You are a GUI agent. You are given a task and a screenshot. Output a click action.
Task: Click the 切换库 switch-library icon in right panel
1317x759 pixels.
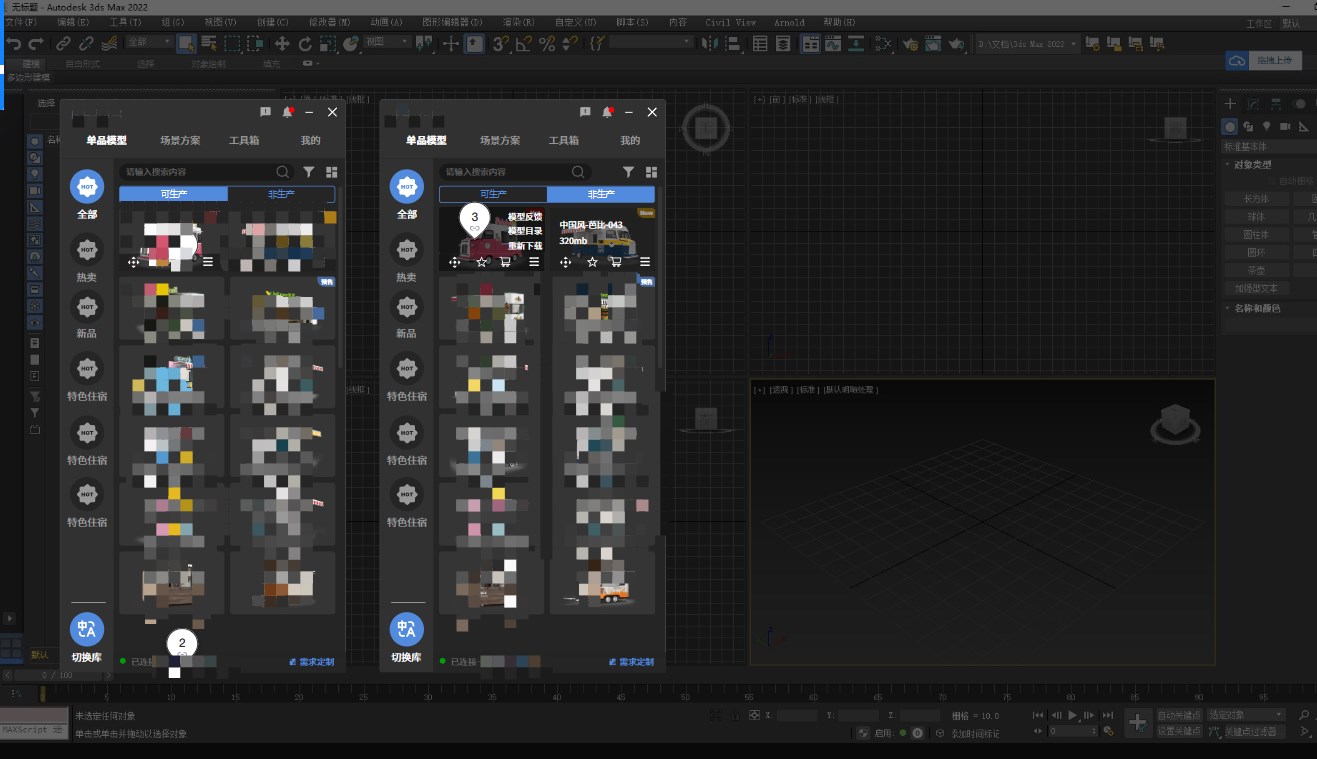tap(406, 630)
